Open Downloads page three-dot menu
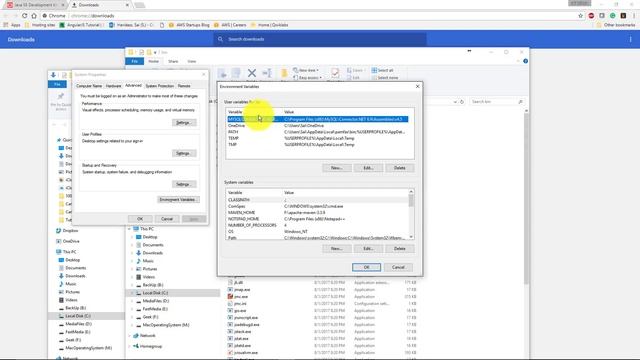Viewport: 640px width, 360px height. pos(630,39)
